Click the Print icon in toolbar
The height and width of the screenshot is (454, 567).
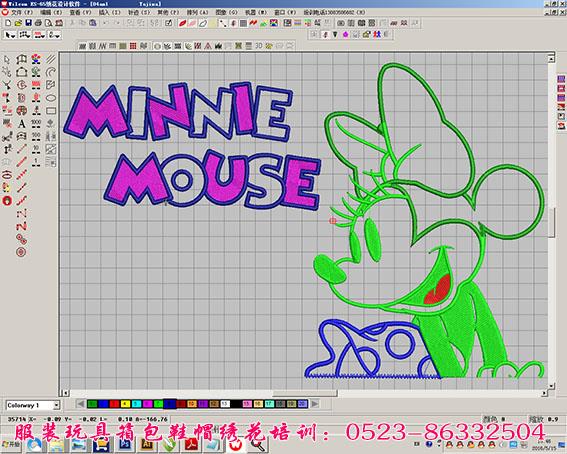click(x=38, y=23)
